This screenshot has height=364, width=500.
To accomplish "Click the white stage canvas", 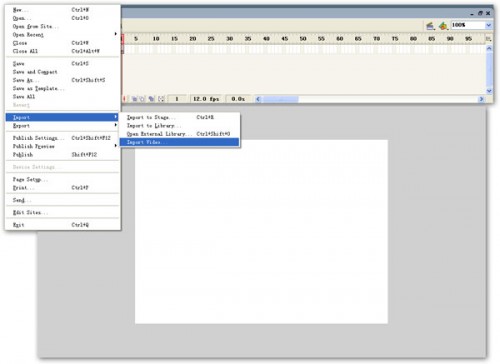I will coord(261,232).
